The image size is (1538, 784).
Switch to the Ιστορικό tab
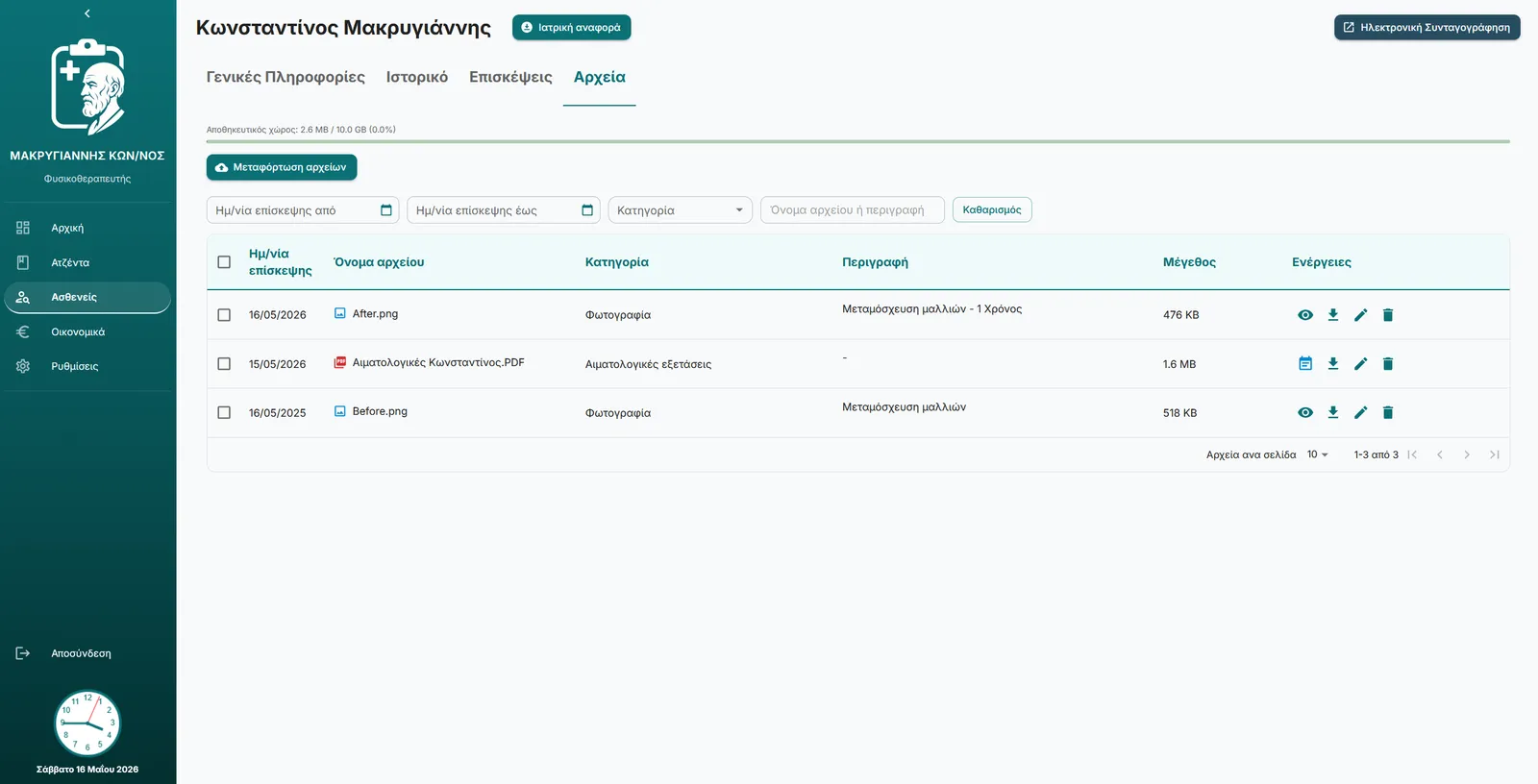pos(417,77)
